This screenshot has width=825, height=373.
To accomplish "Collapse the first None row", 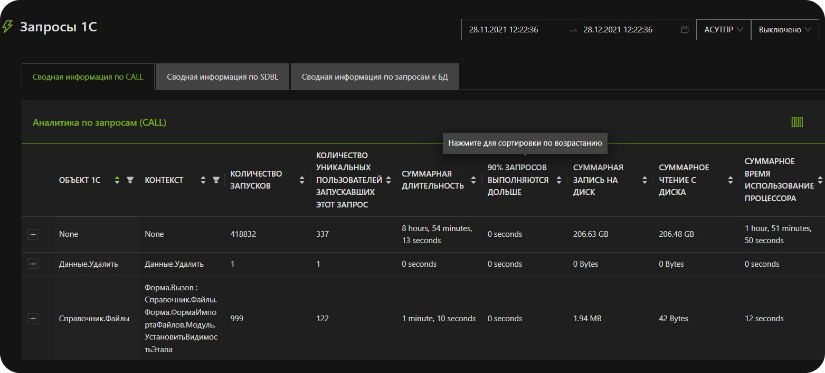I will 33,235.
